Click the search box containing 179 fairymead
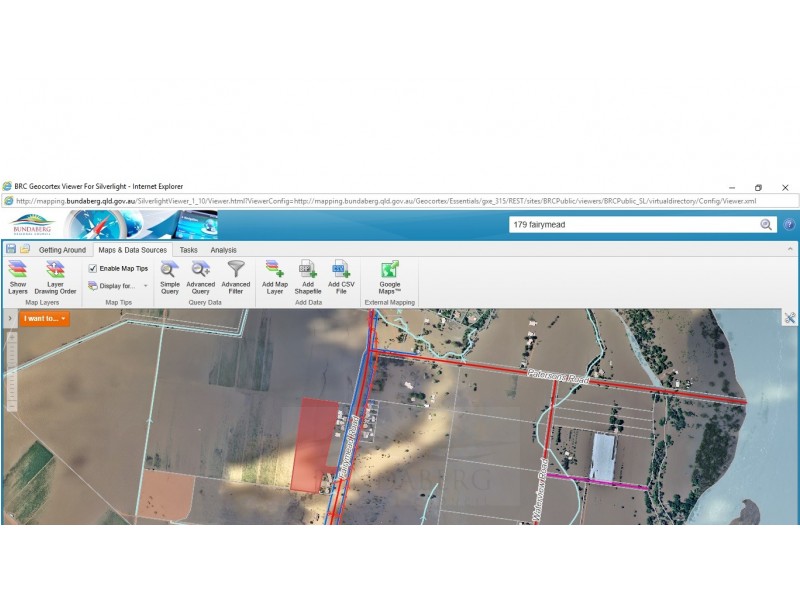 630,225
